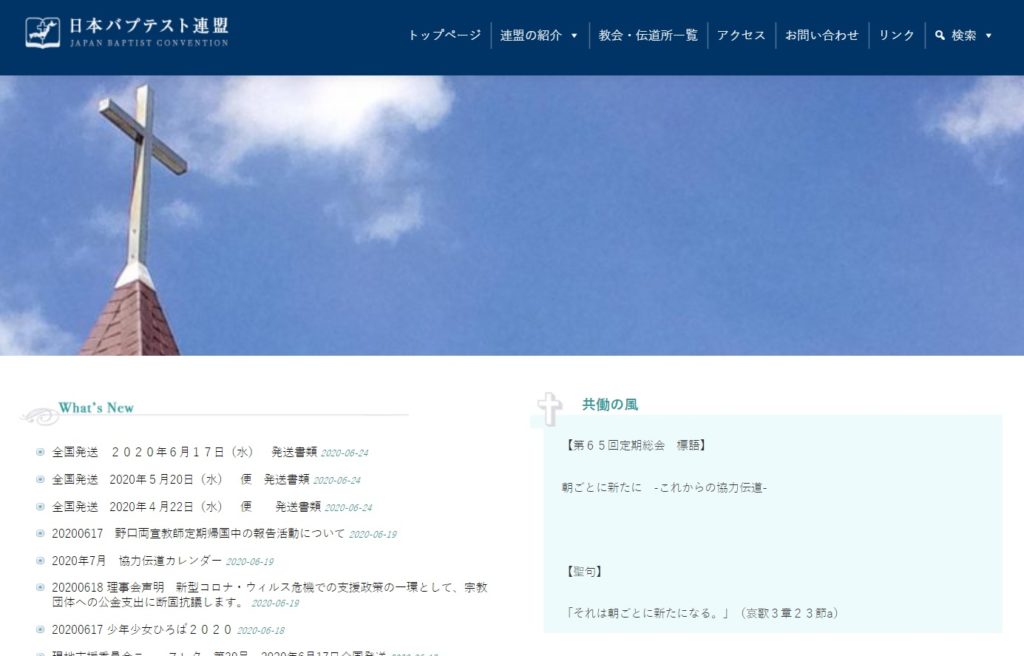
Task: Click the Japan Baptist Convention logo icon
Action: click(42, 33)
